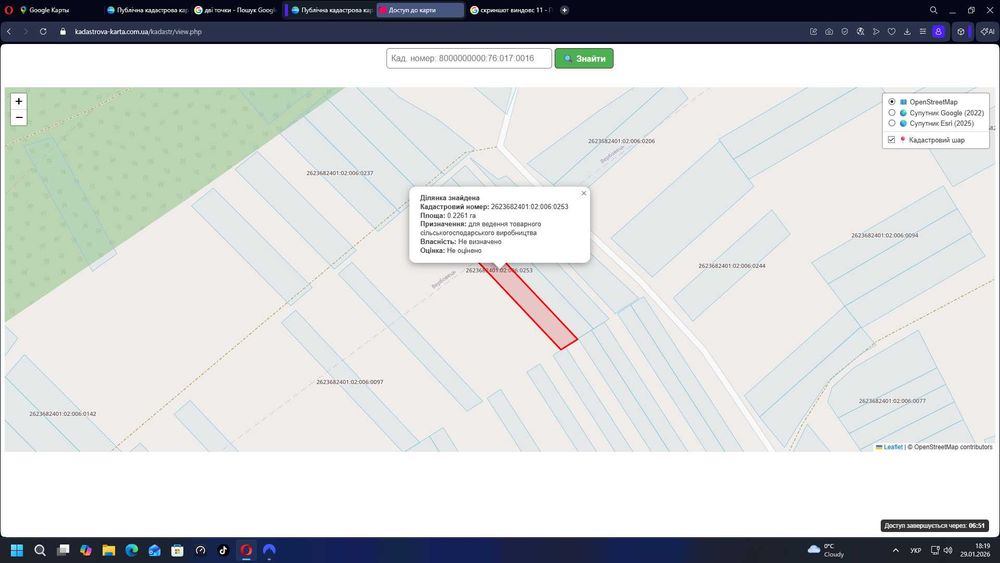
Task: Launch Microsoft Edge from the taskbar
Action: coord(131,550)
